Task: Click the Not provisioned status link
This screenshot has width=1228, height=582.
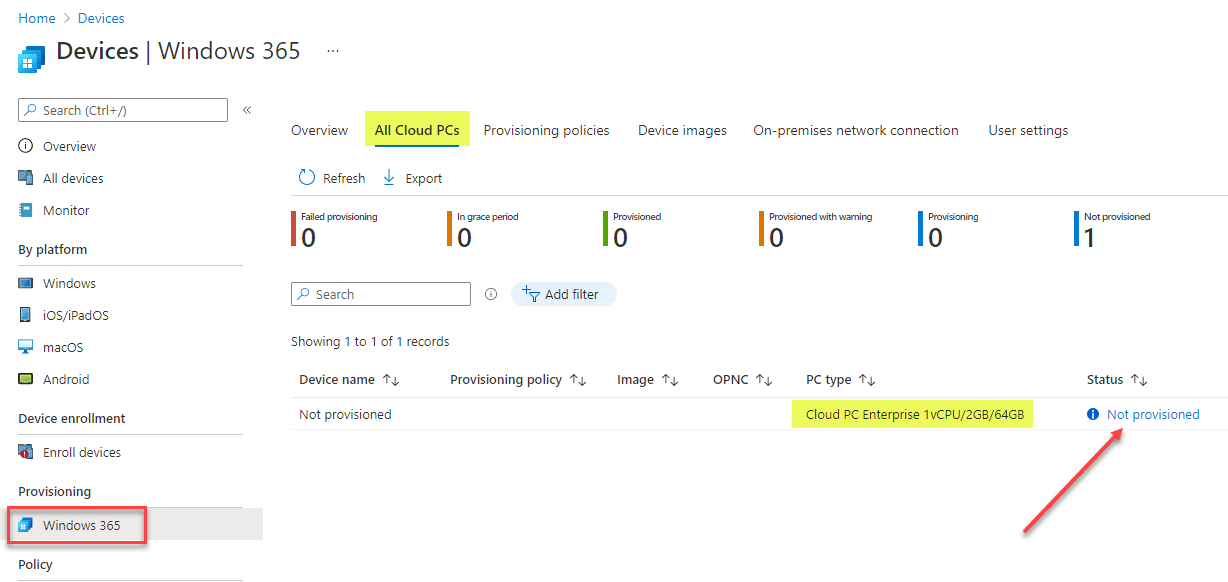Action: pyautogui.click(x=1152, y=414)
